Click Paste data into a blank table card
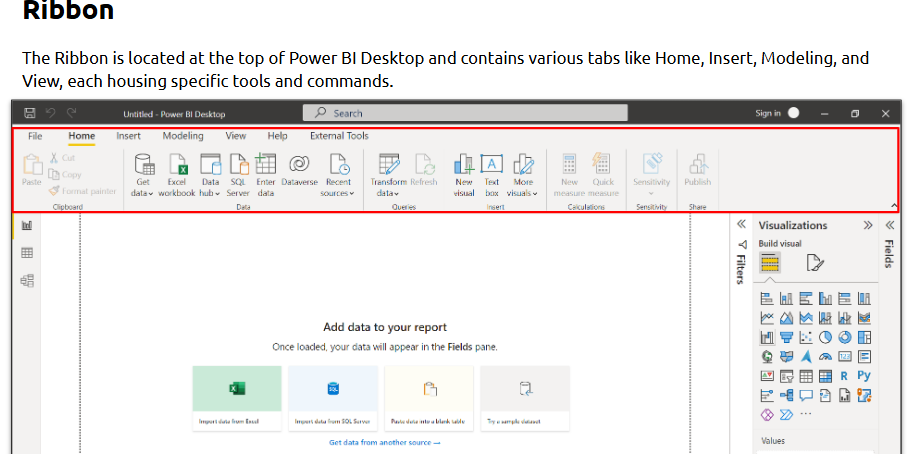Screen dimensions: 913x454 tap(429, 399)
